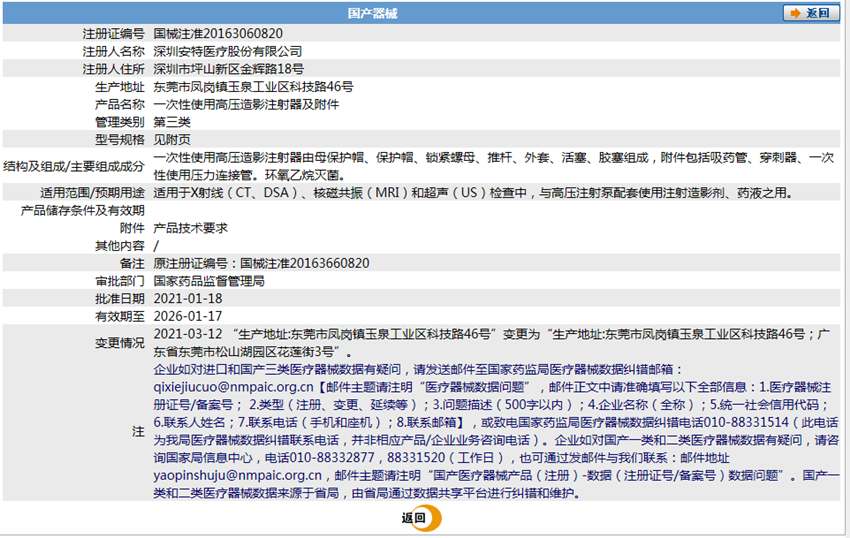Click the 变更情况 row label

(x=120, y=343)
